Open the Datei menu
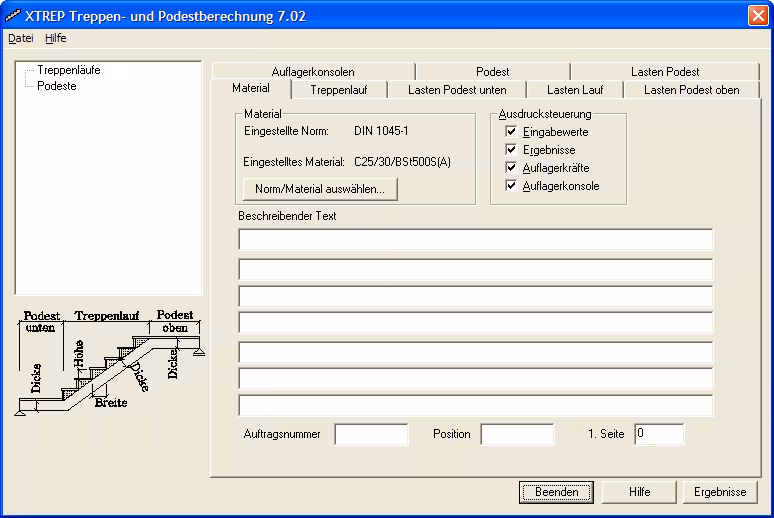Image resolution: width=774 pixels, height=518 pixels. click(x=20, y=38)
